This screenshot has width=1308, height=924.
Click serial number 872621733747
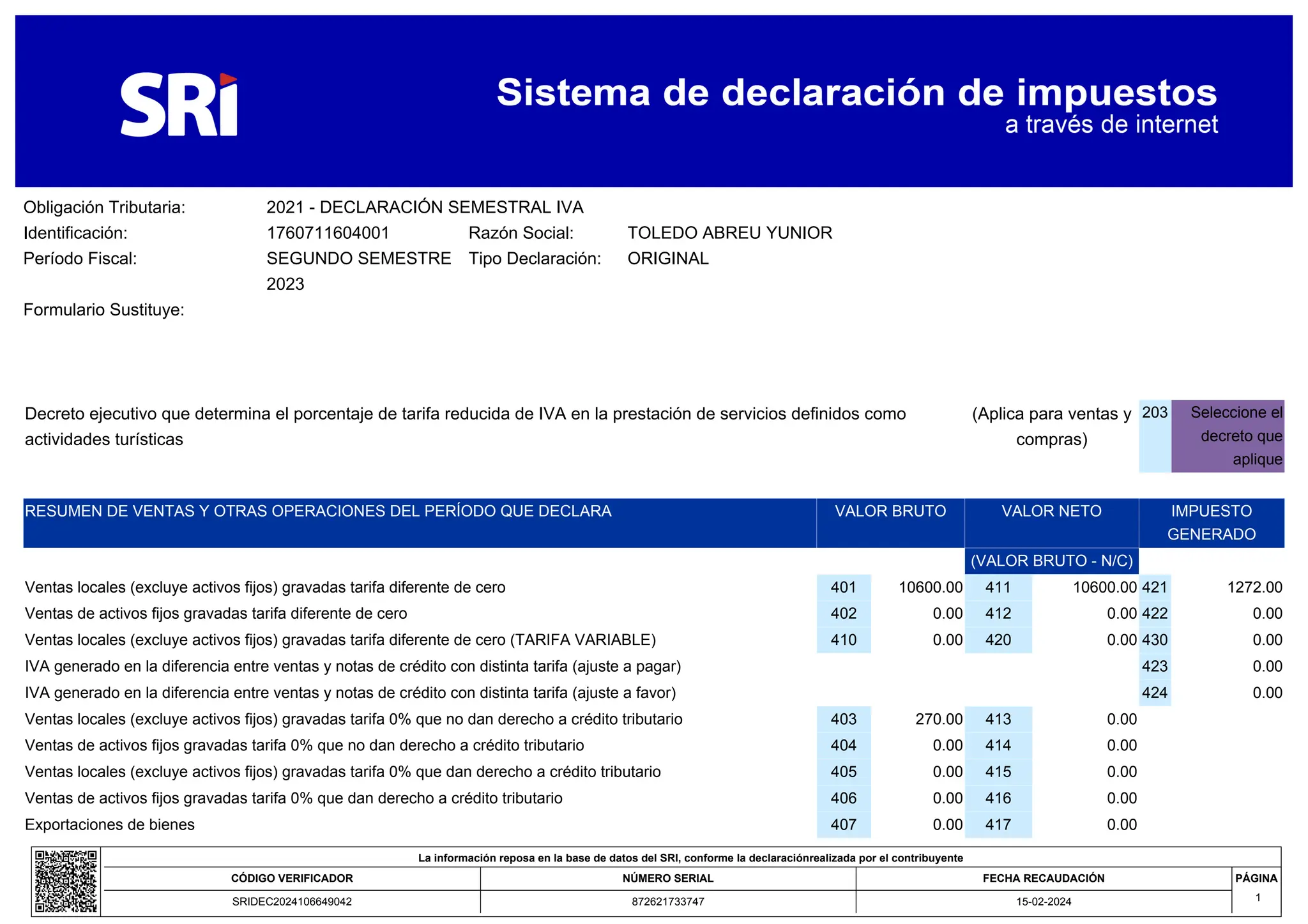668,902
